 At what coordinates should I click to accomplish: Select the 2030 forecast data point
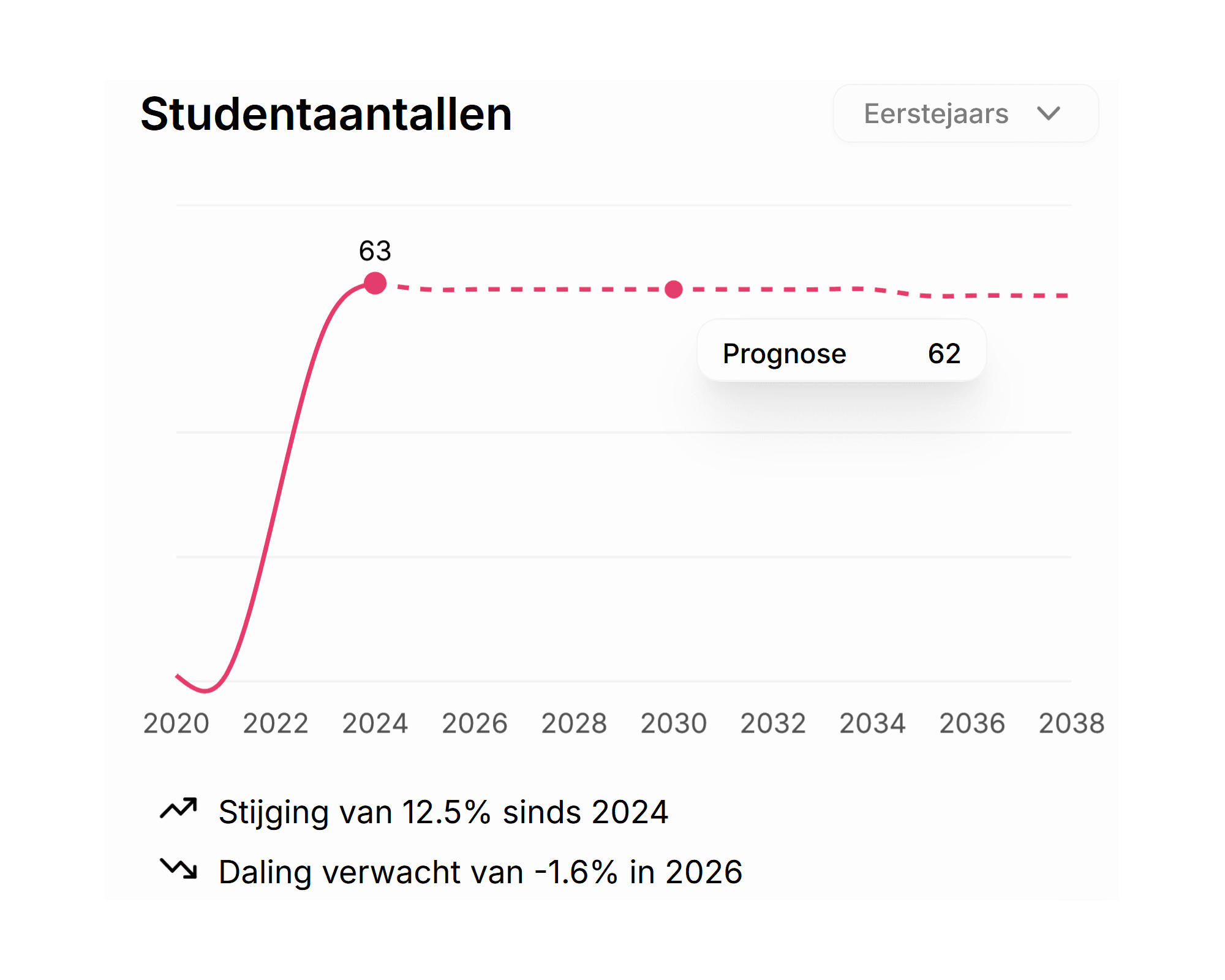pos(674,289)
